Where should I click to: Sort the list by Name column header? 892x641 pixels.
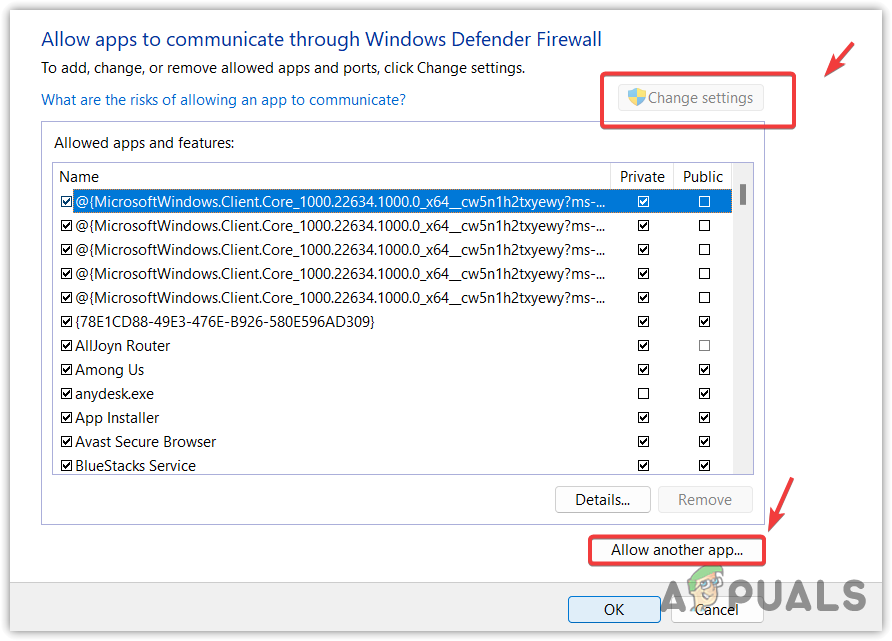330,177
